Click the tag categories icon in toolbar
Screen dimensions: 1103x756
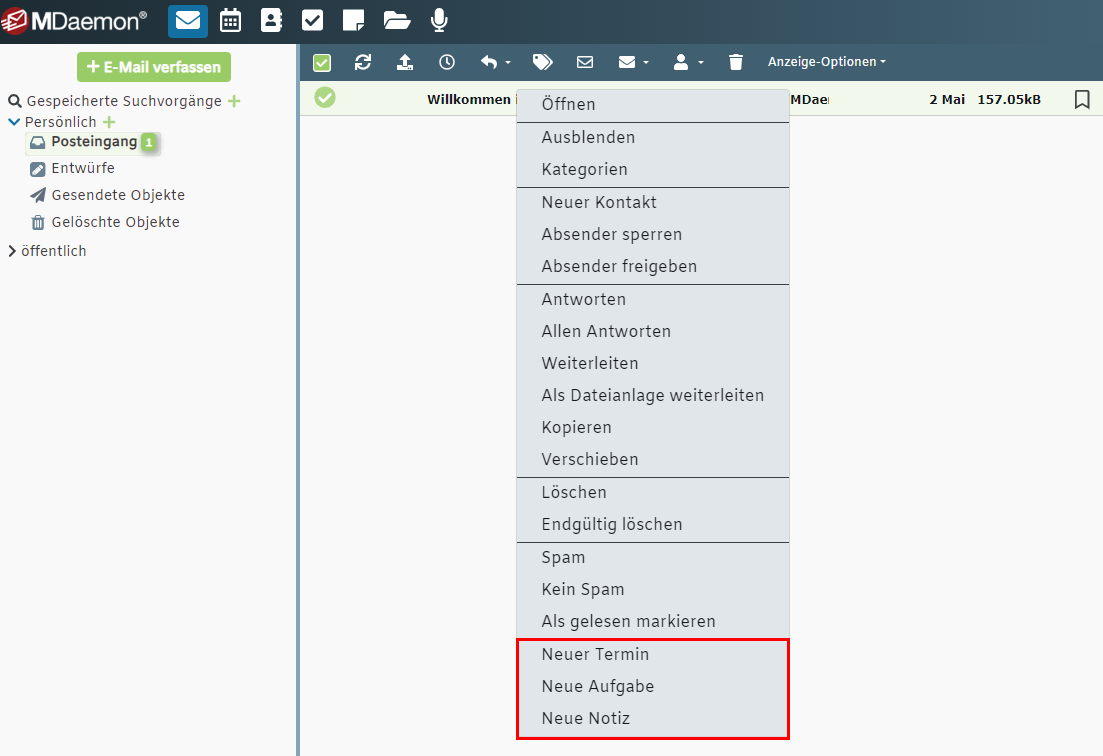click(x=543, y=62)
